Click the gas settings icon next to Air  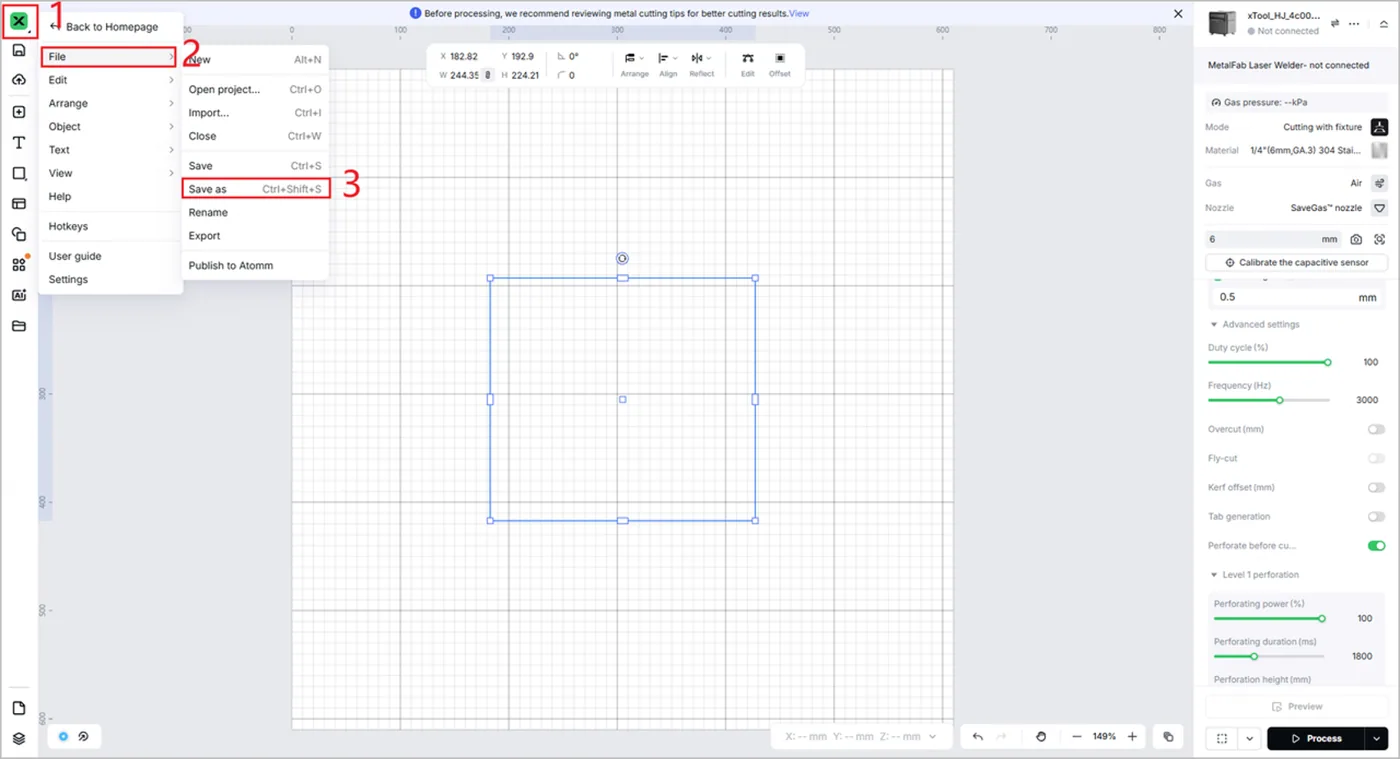1379,183
